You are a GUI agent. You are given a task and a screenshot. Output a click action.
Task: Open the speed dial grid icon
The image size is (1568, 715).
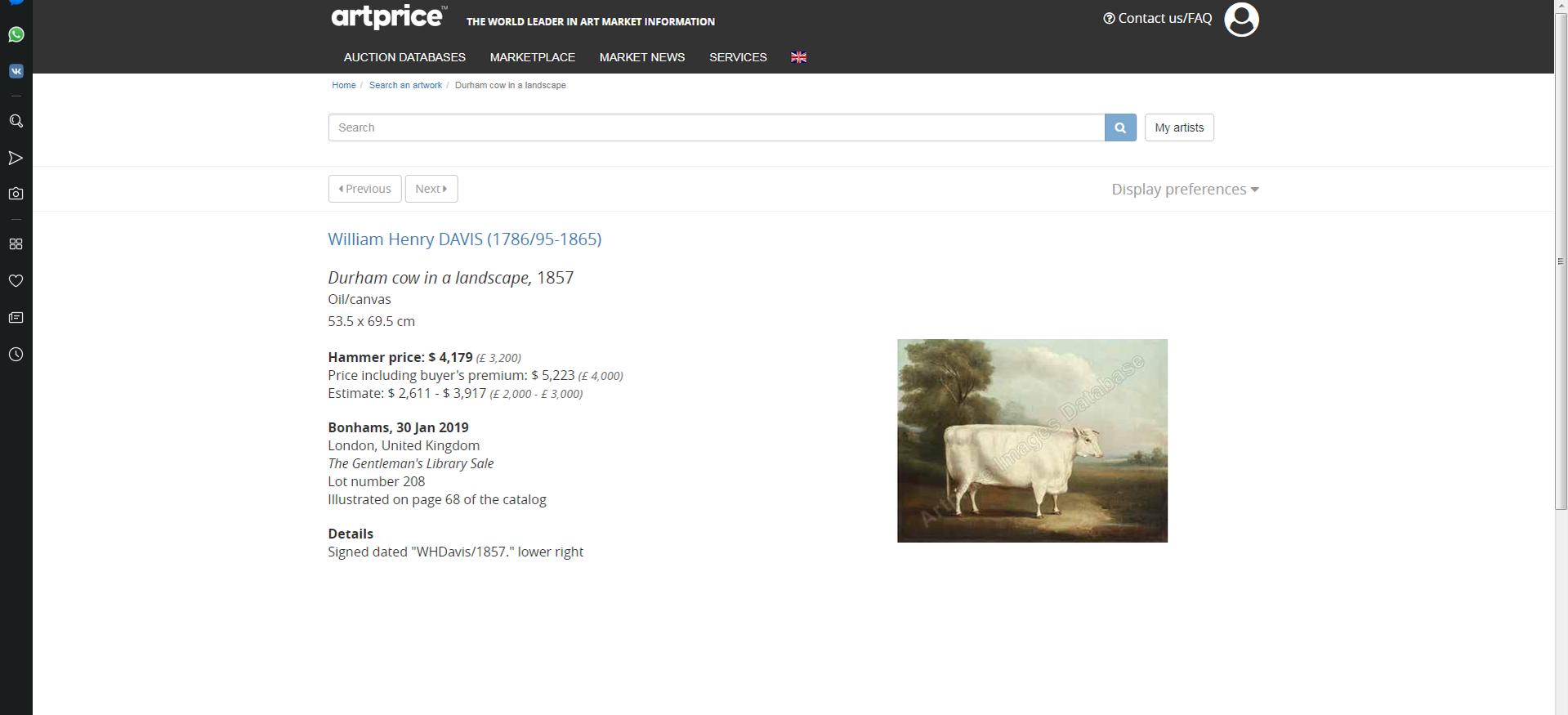click(x=16, y=244)
